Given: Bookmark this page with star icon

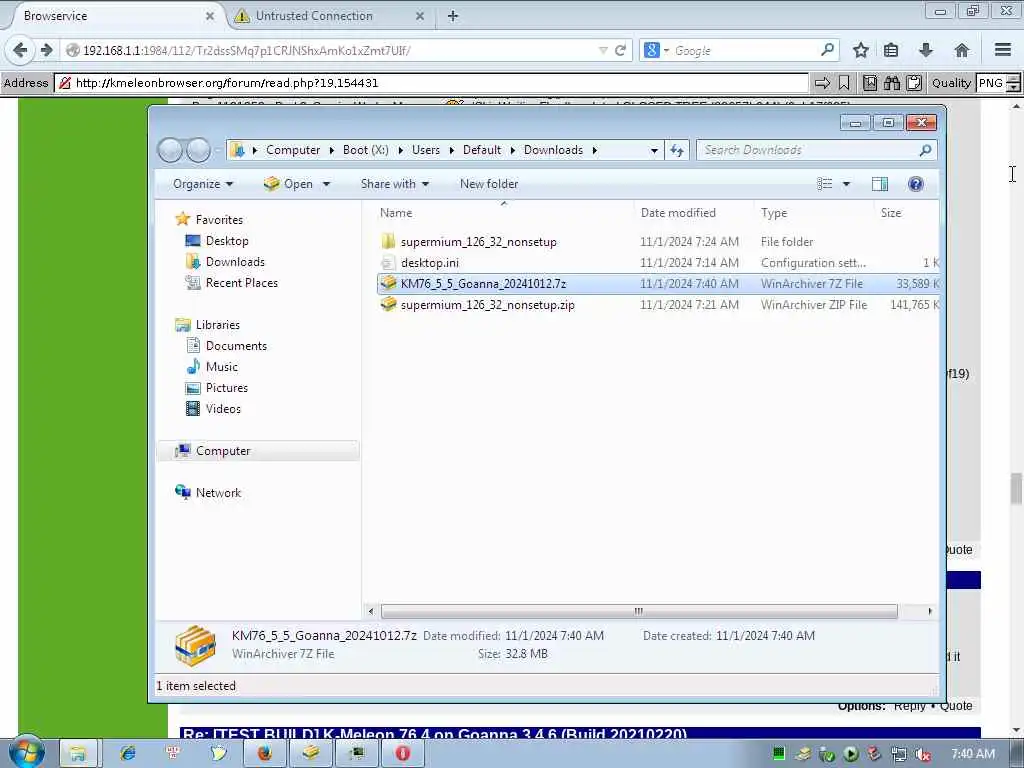Looking at the screenshot, I should pos(861,50).
